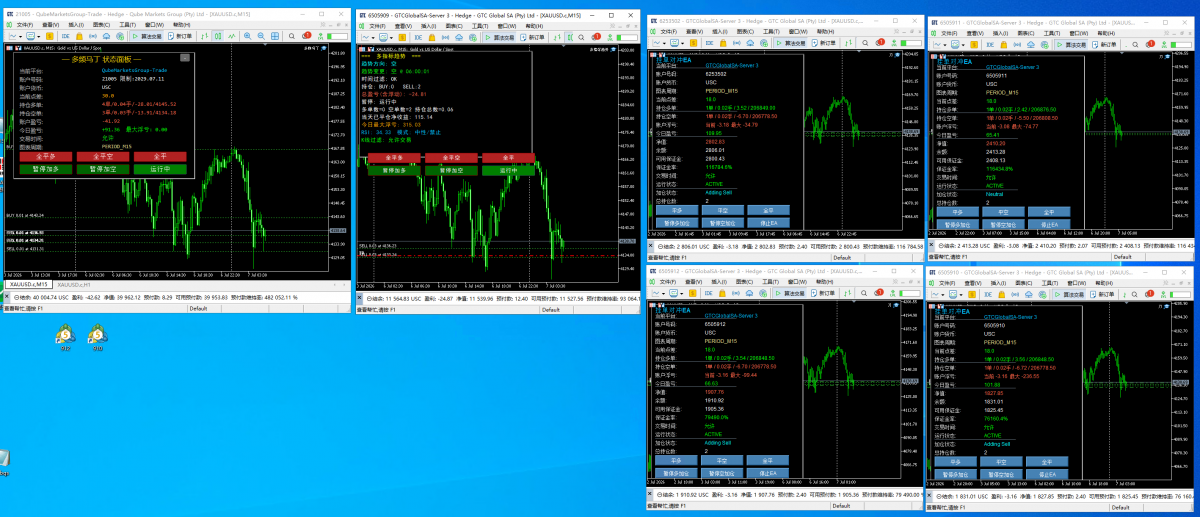
Task: Toggle 算法交易 in 21005 Qube window
Action: [147, 36]
